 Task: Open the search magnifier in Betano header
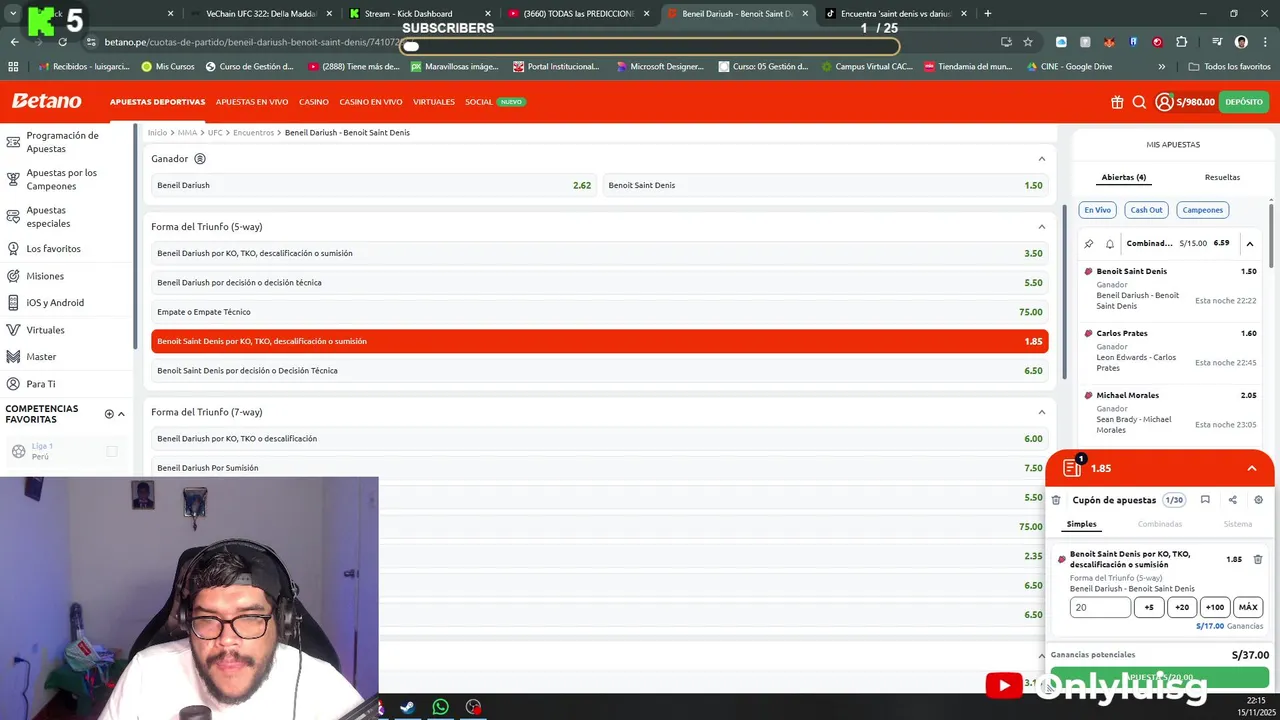point(1139,102)
